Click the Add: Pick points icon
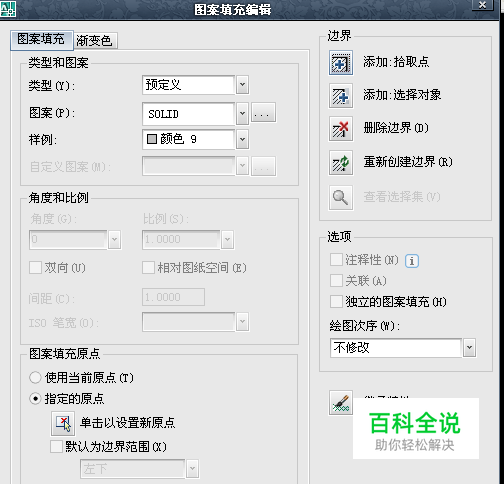Viewport: 504px width, 484px height. tap(341, 62)
